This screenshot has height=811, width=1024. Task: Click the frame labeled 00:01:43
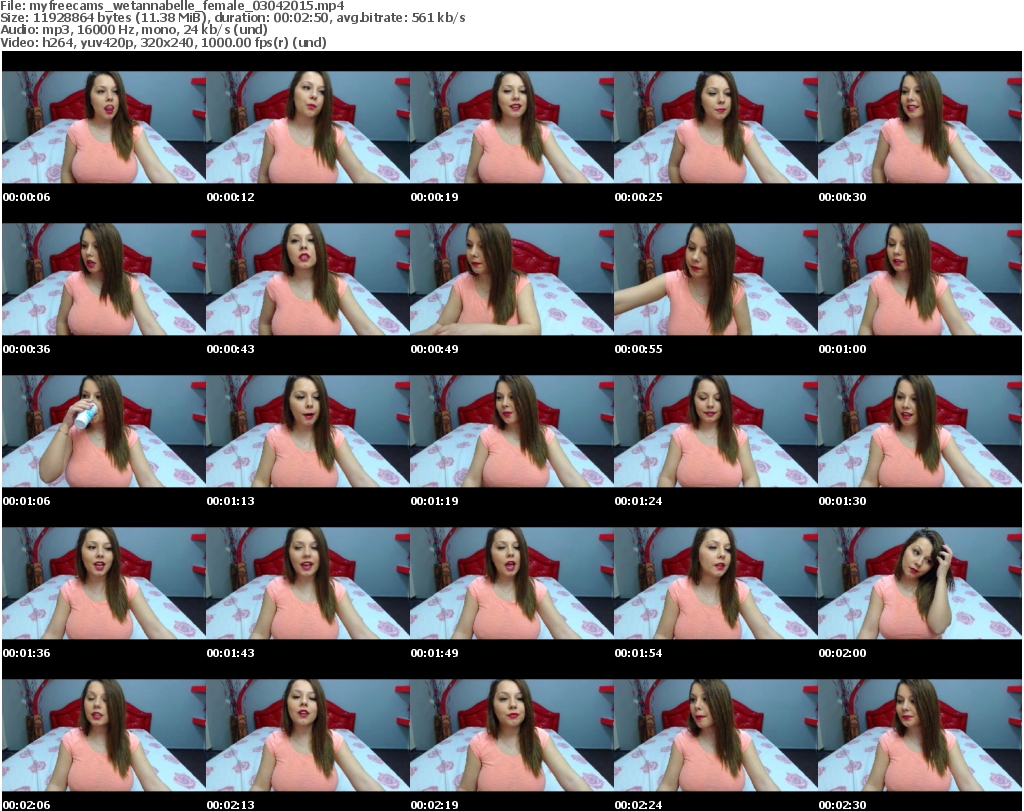pyautogui.click(x=307, y=583)
